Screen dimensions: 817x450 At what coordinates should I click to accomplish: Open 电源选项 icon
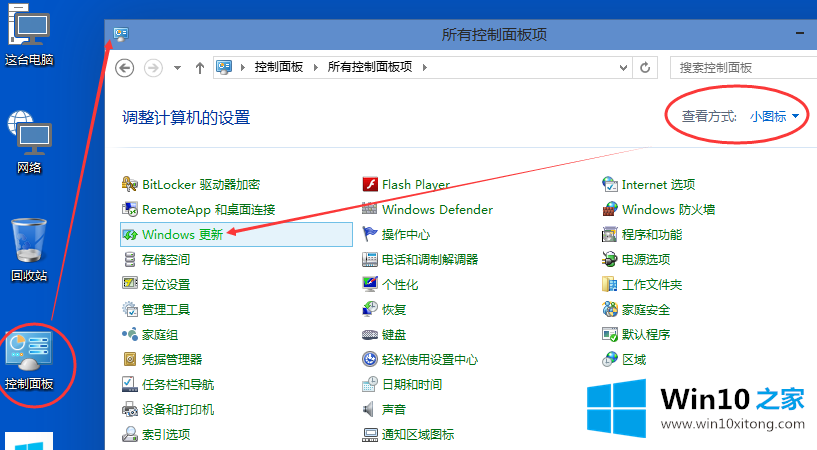[x=610, y=259]
